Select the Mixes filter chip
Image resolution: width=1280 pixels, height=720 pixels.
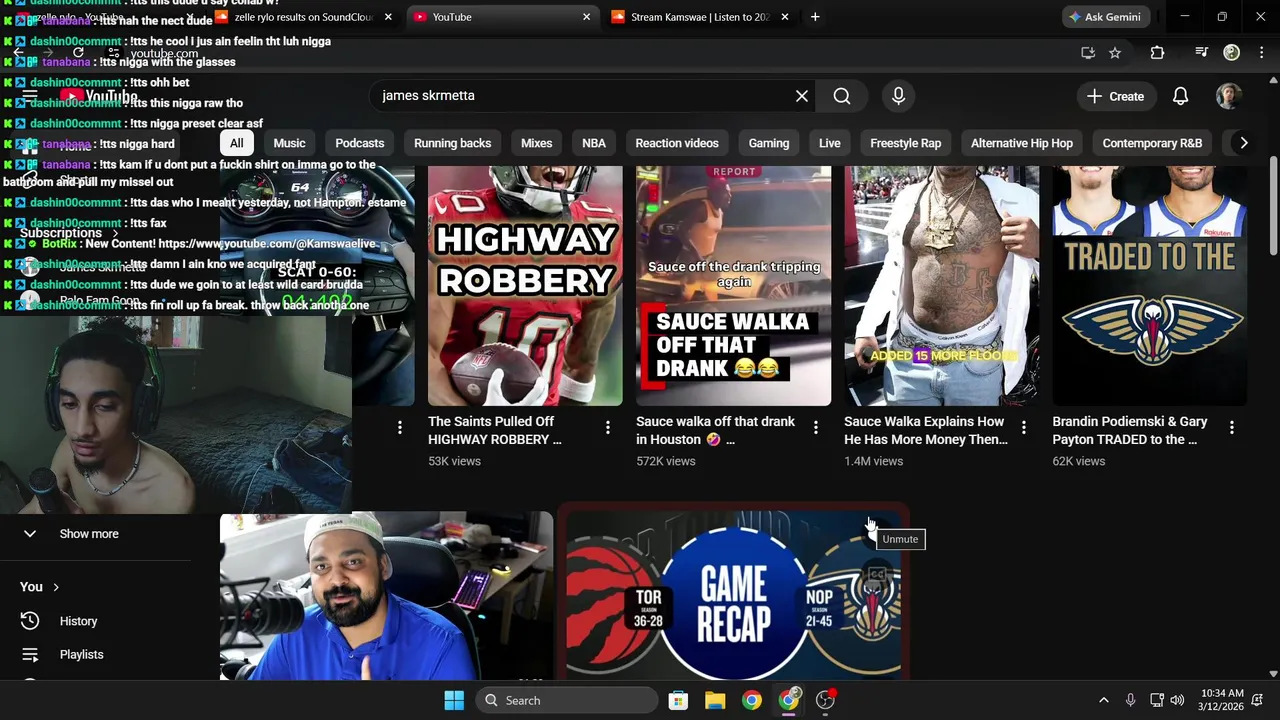click(x=536, y=143)
